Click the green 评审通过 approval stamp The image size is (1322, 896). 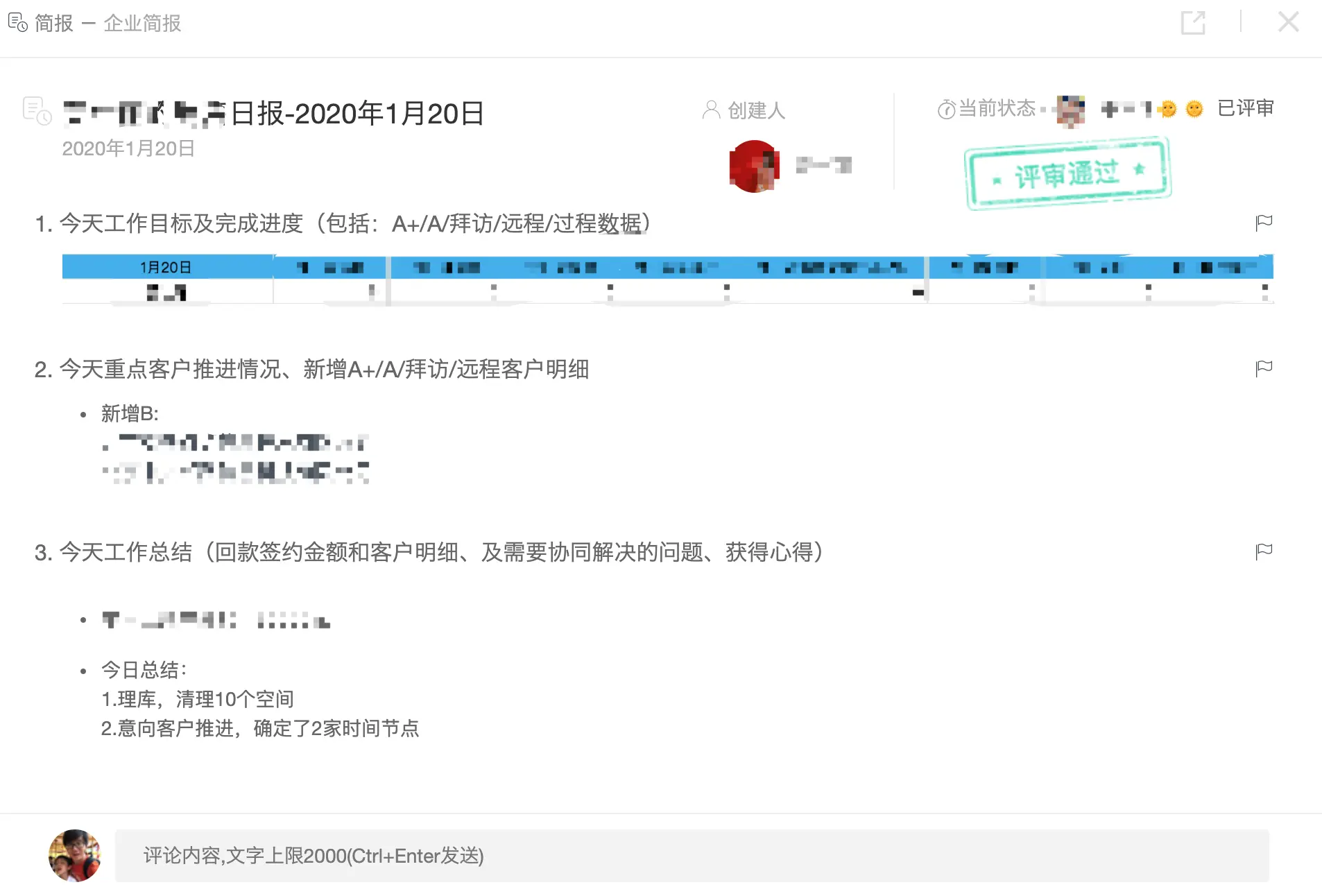(1068, 170)
